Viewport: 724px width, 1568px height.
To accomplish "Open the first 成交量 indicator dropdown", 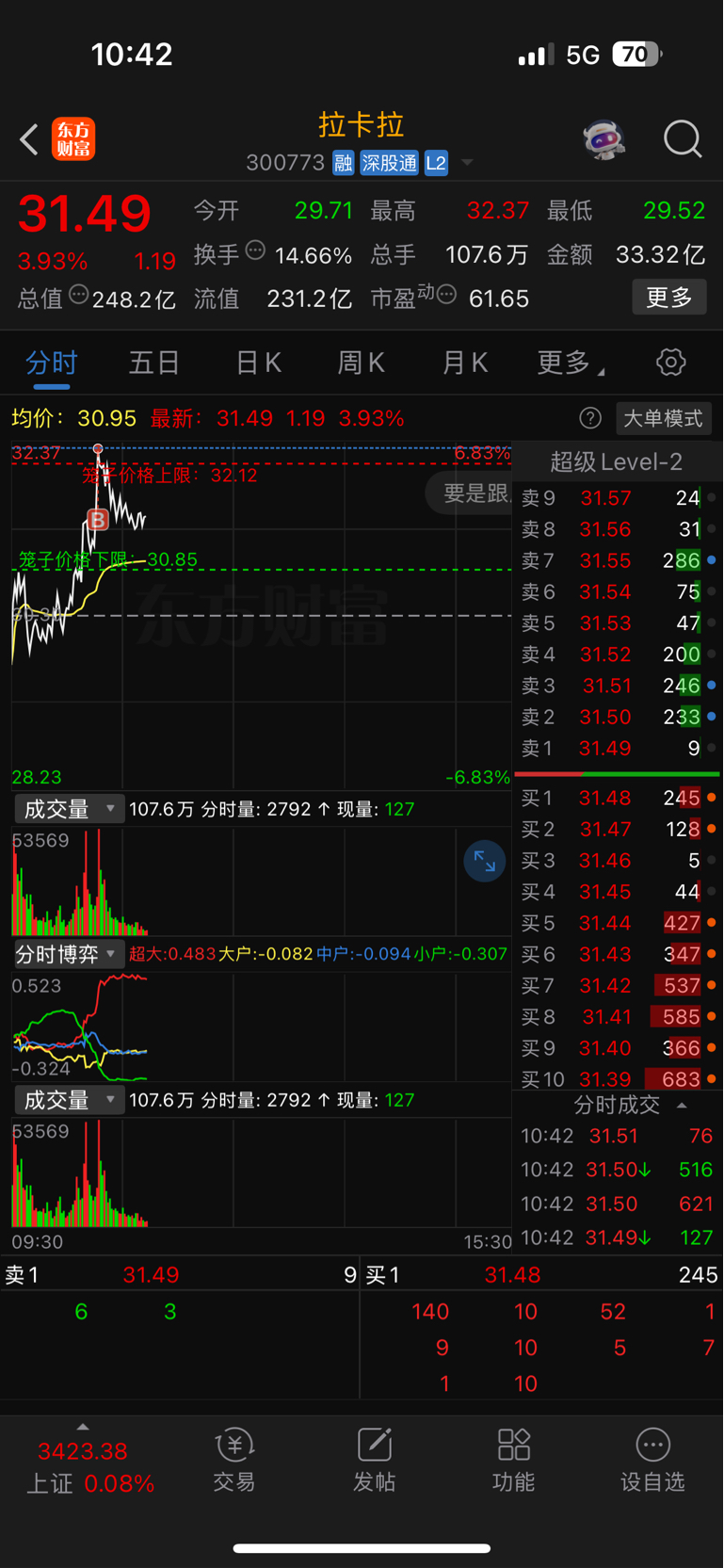I will [69, 809].
